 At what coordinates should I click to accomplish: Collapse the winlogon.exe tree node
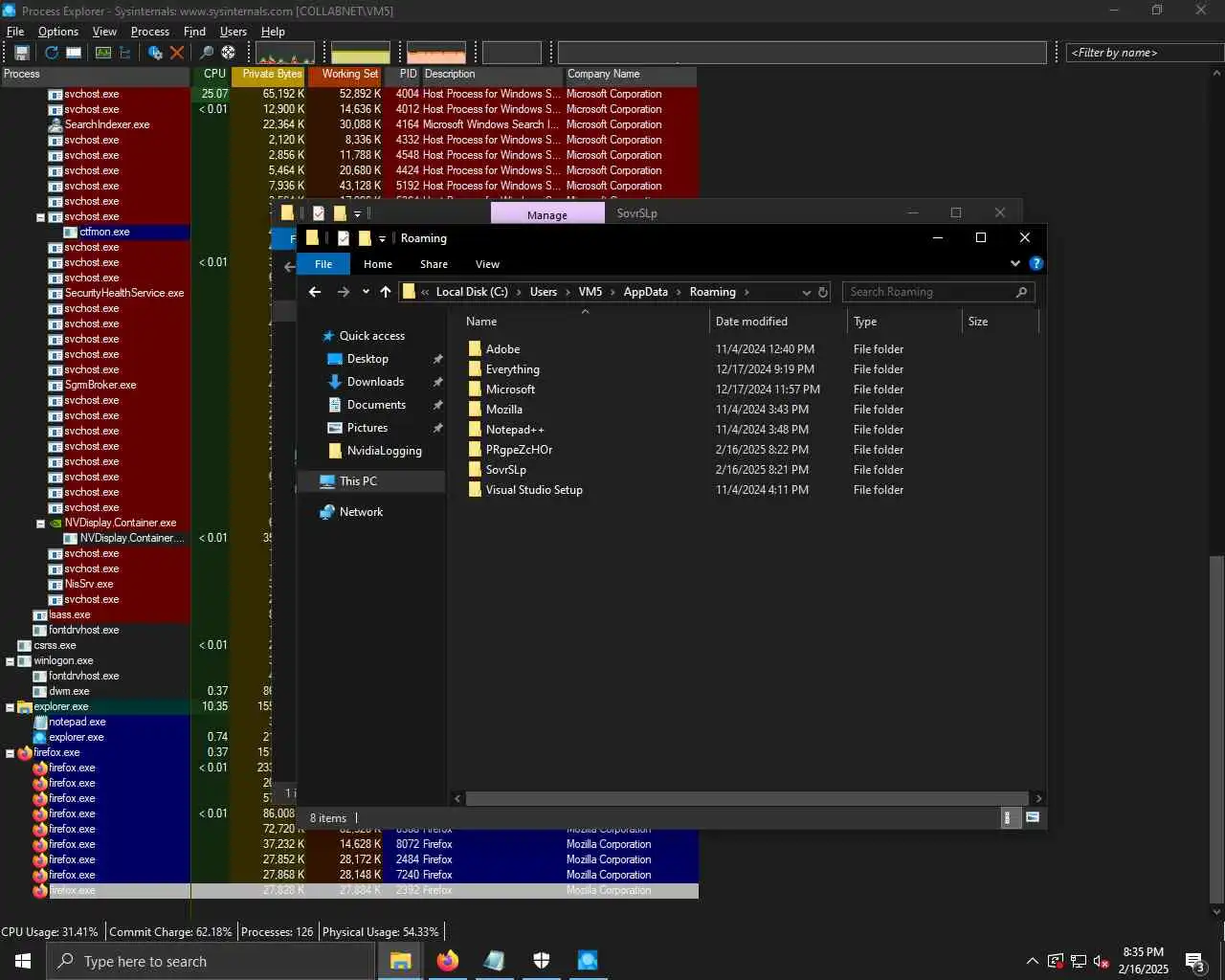10,661
